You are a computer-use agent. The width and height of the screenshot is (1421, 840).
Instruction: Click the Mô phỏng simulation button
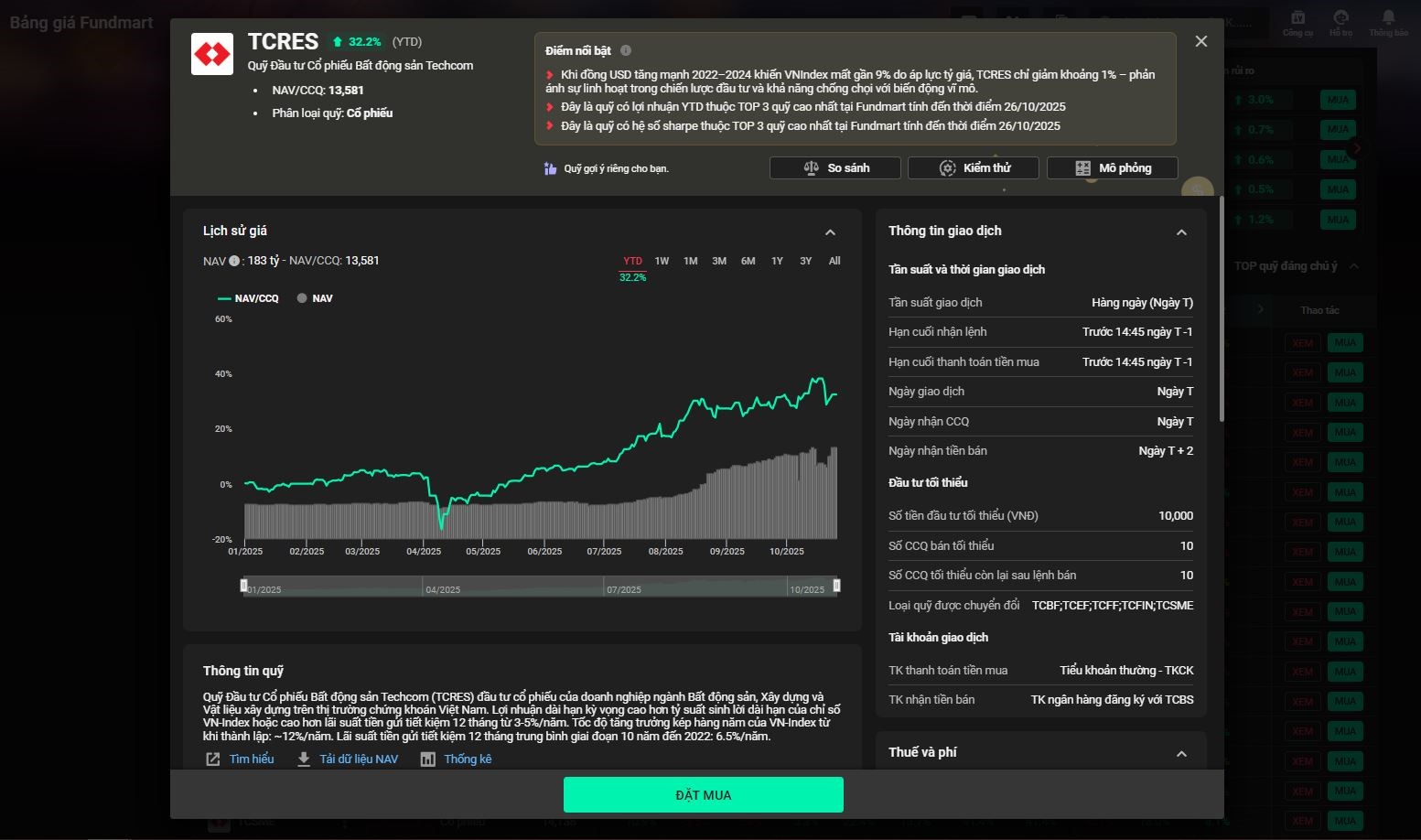1112,168
